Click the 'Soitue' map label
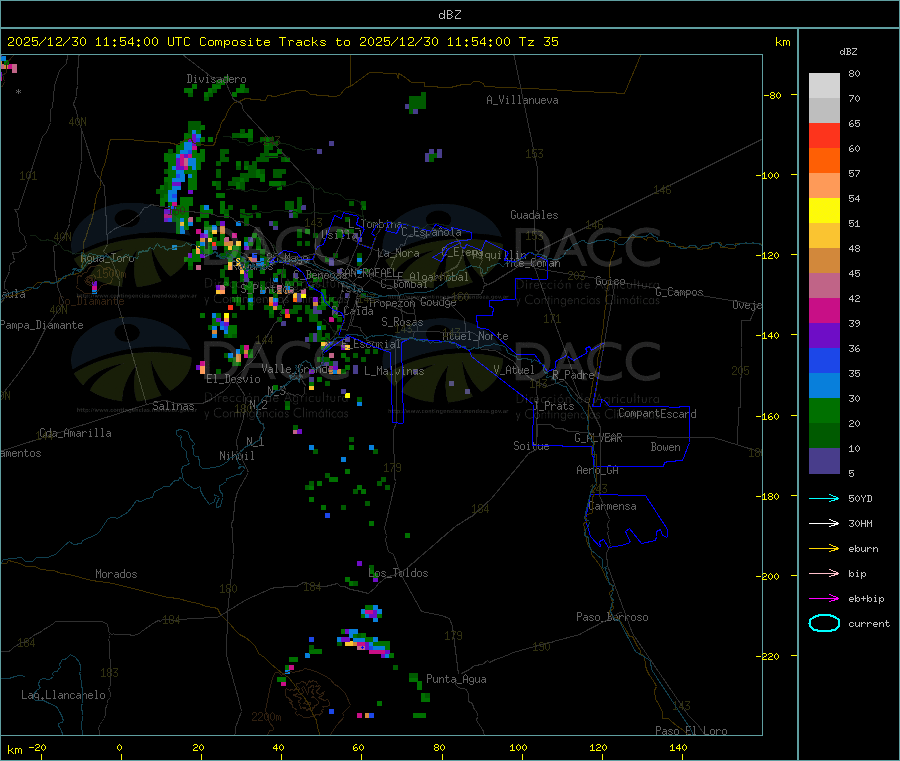 pos(531,446)
